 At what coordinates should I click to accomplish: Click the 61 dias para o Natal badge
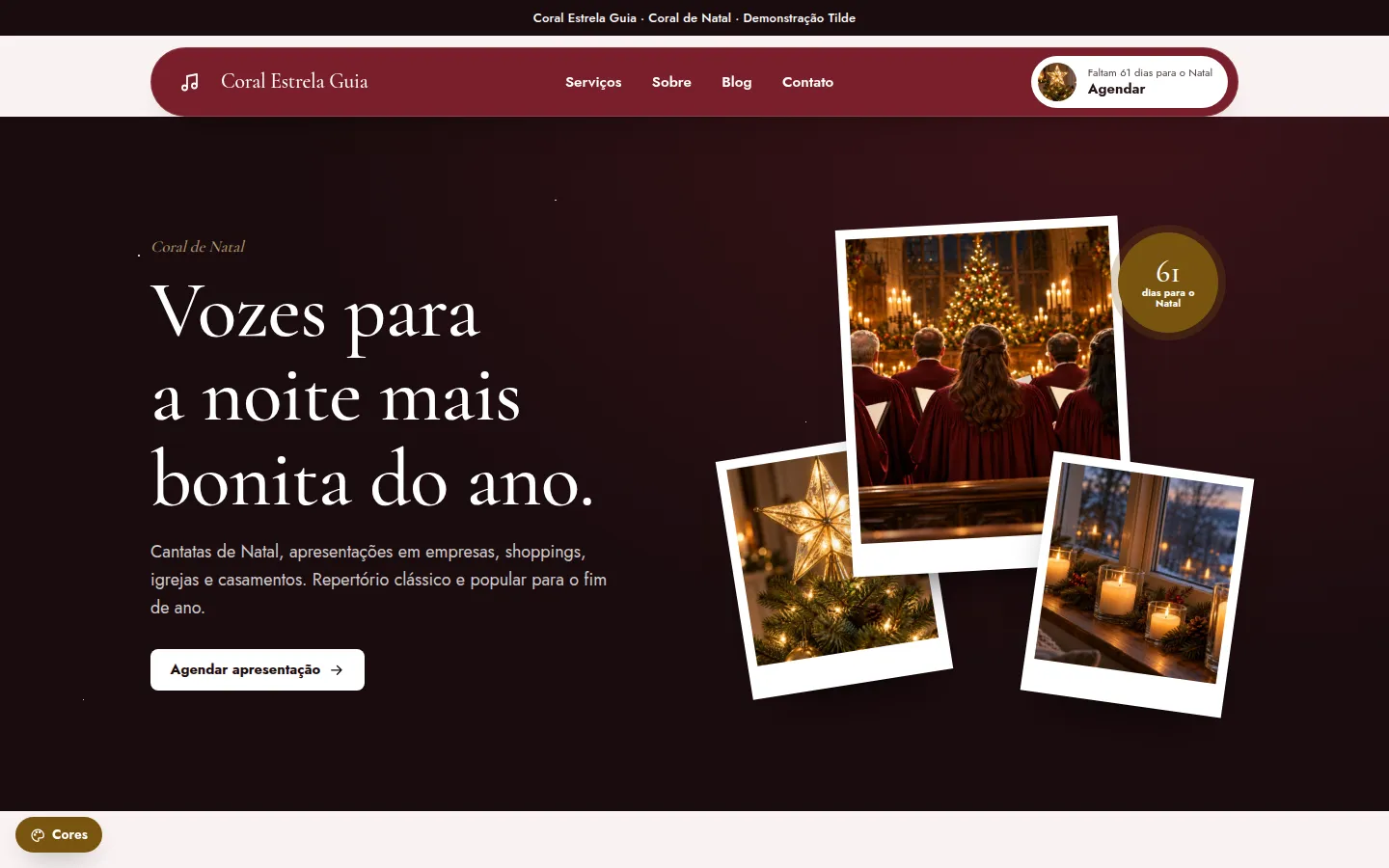pos(1168,283)
